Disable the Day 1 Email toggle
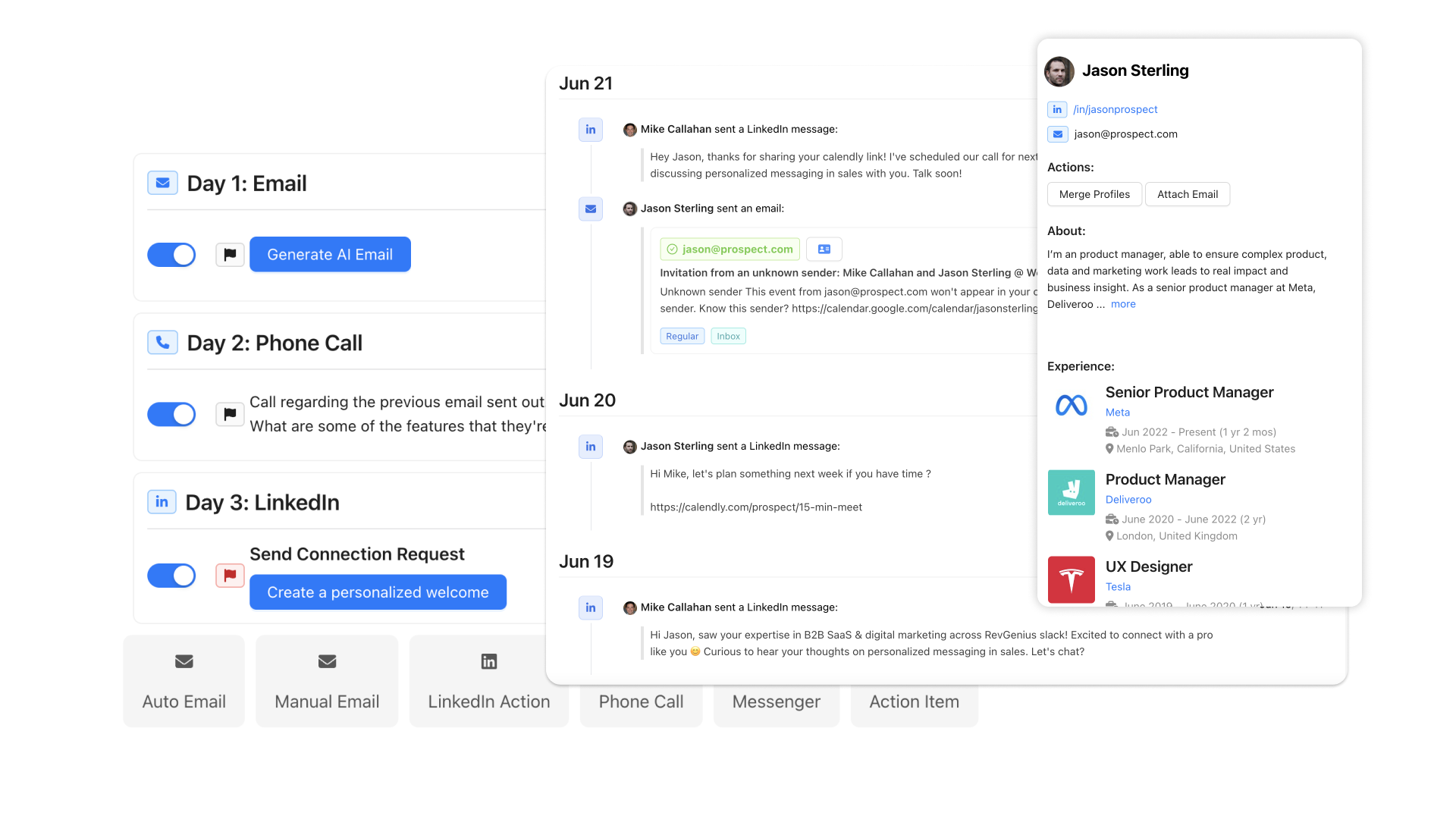The image size is (1456, 819). (x=172, y=255)
